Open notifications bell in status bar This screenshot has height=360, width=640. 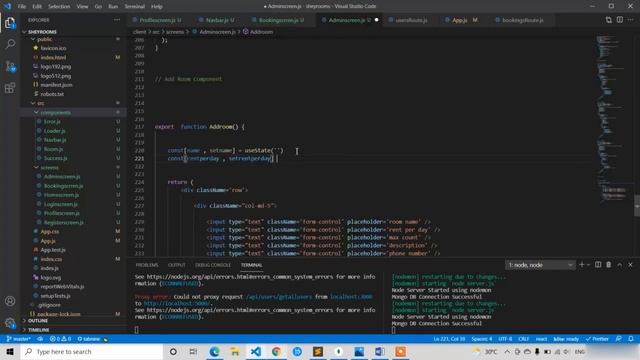631,339
